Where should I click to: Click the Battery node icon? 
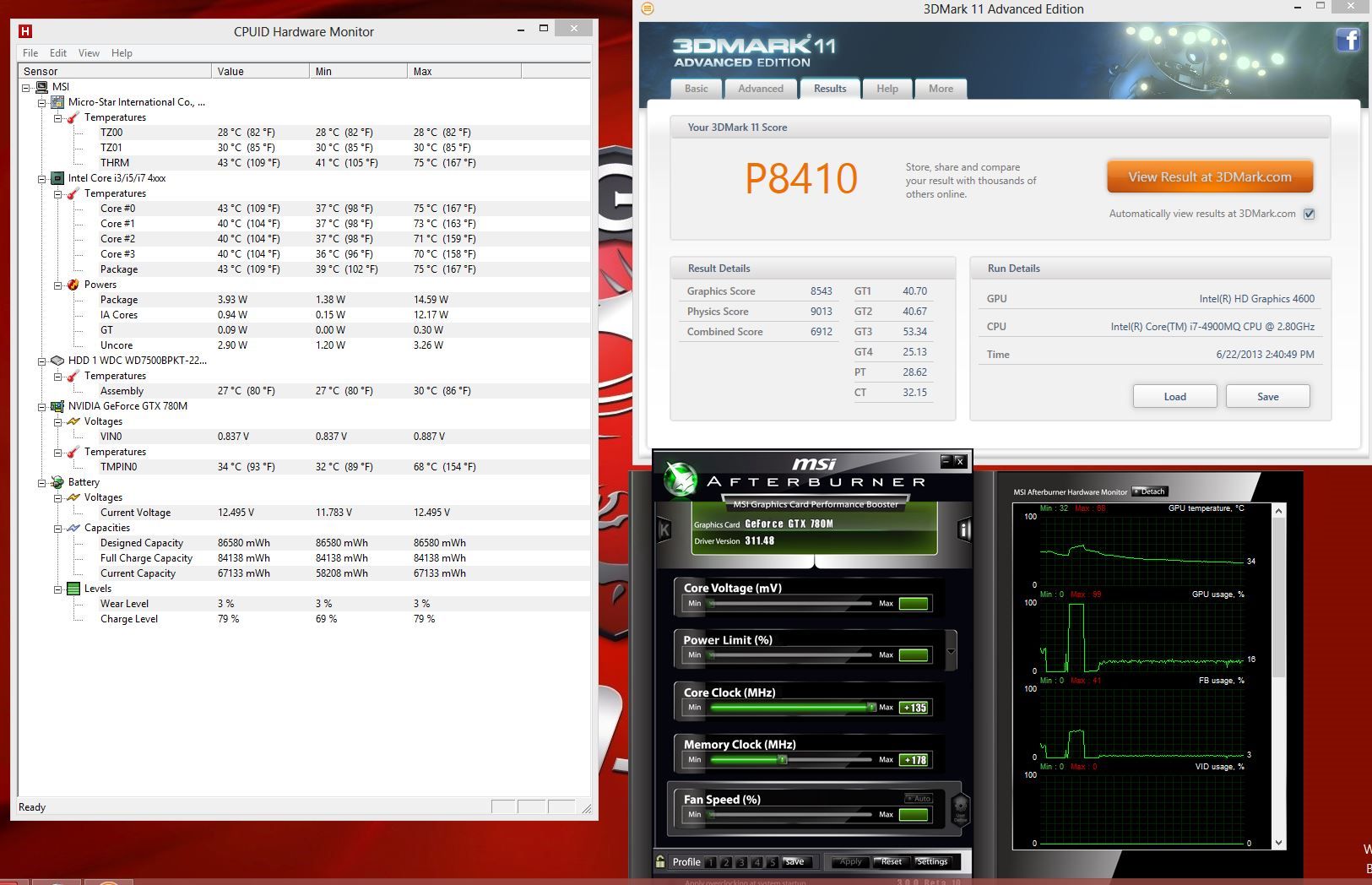click(57, 482)
